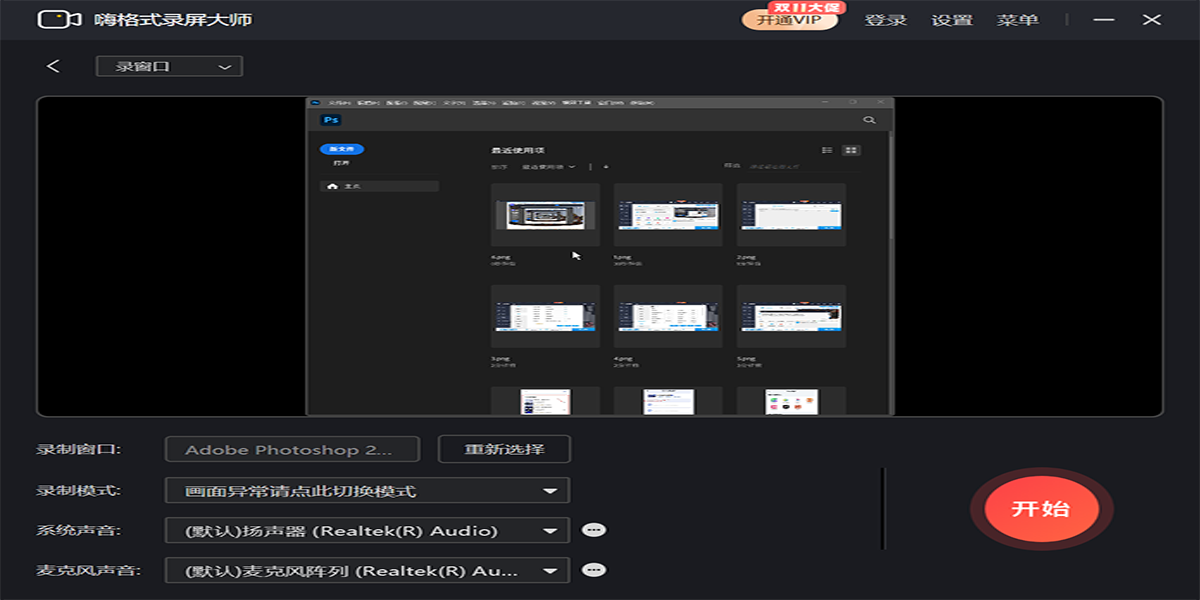The image size is (1200, 600).
Task: Click 登录 to sign in
Action: coord(885,20)
